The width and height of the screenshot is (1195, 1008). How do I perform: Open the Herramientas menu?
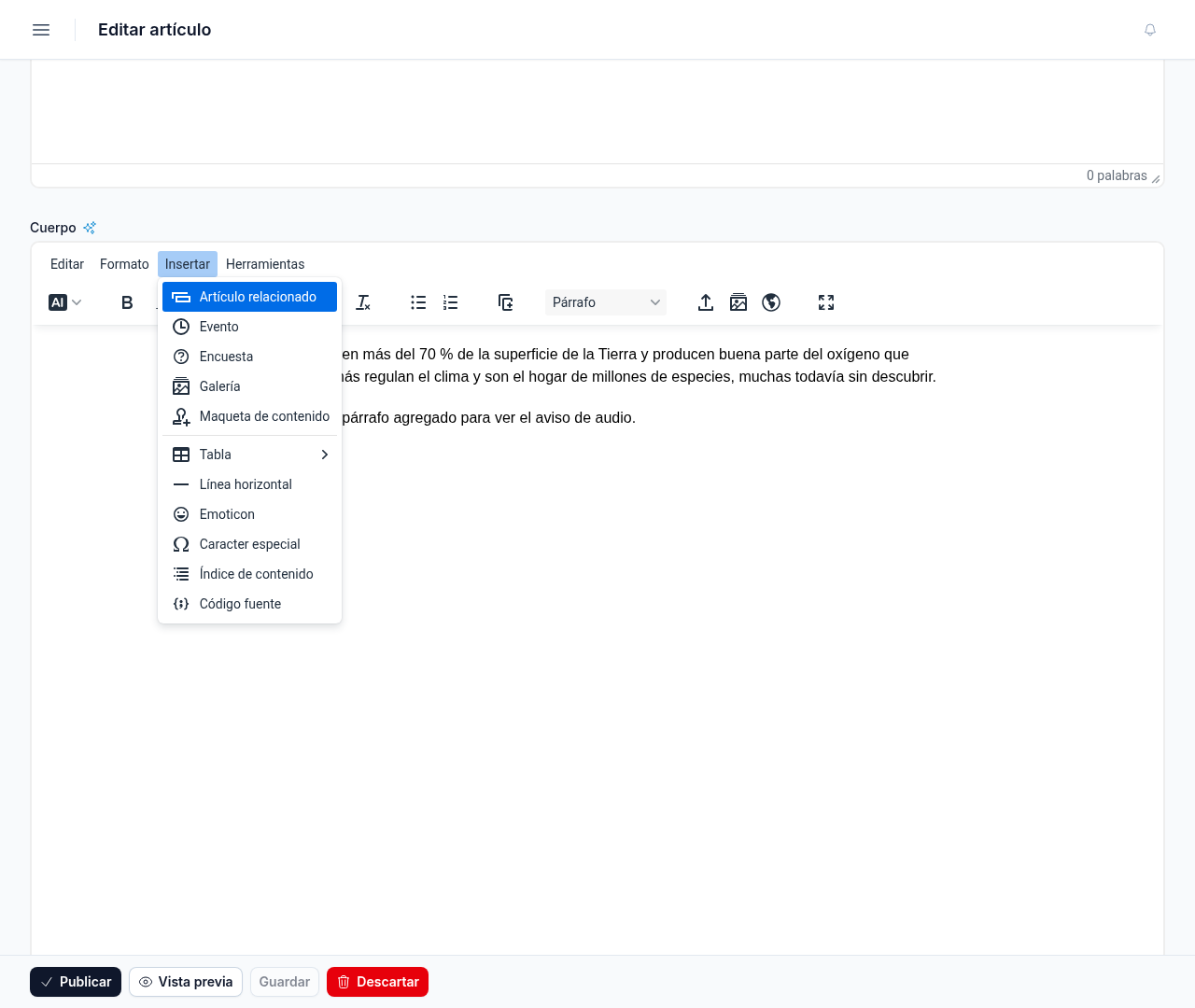(x=265, y=264)
